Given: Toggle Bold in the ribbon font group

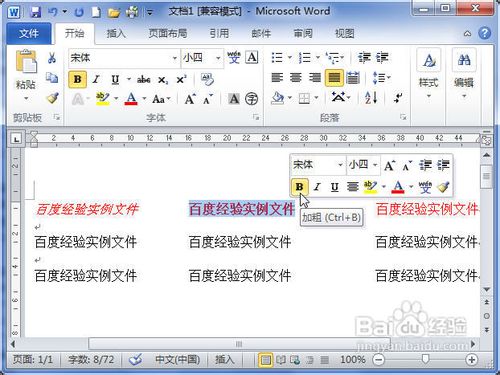Looking at the screenshot, I should click(x=77, y=79).
